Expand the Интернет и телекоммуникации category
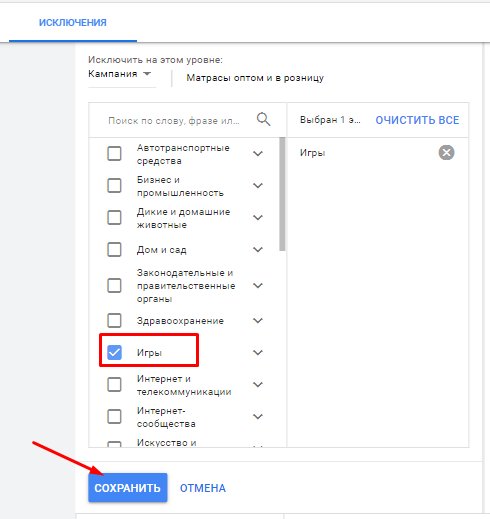Screen dimensions: 490x519 [x=258, y=385]
